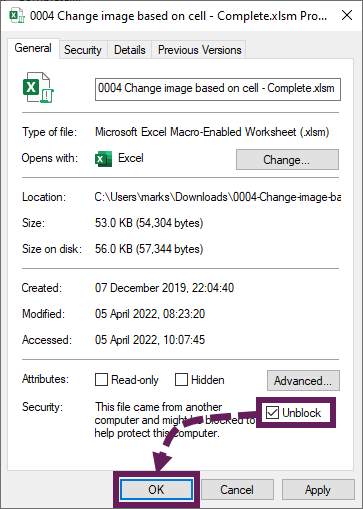Image resolution: width=363 pixels, height=509 pixels.
Task: Go to the Previous Versions tab
Action: click(x=199, y=50)
